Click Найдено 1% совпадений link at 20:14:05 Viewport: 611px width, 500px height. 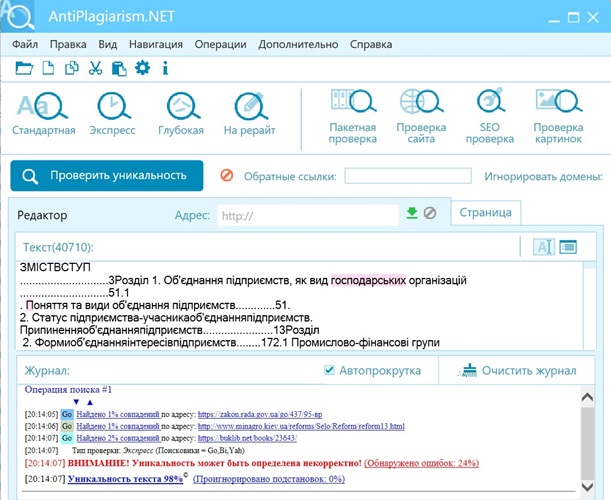[118, 414]
